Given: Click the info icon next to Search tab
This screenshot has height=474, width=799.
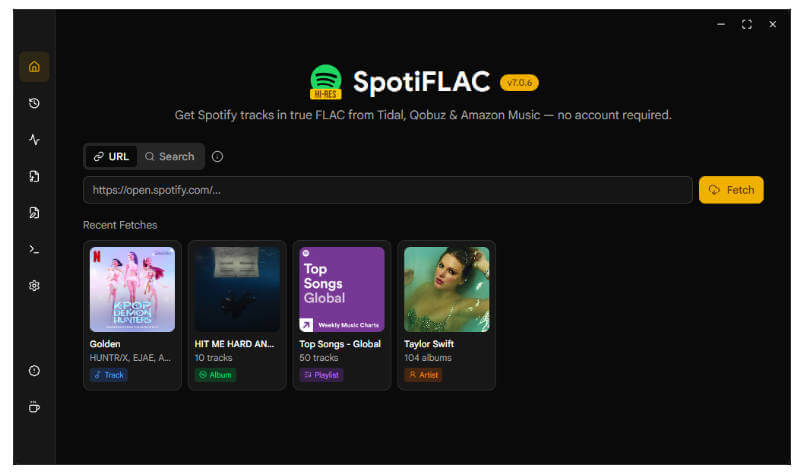Looking at the screenshot, I should 218,156.
